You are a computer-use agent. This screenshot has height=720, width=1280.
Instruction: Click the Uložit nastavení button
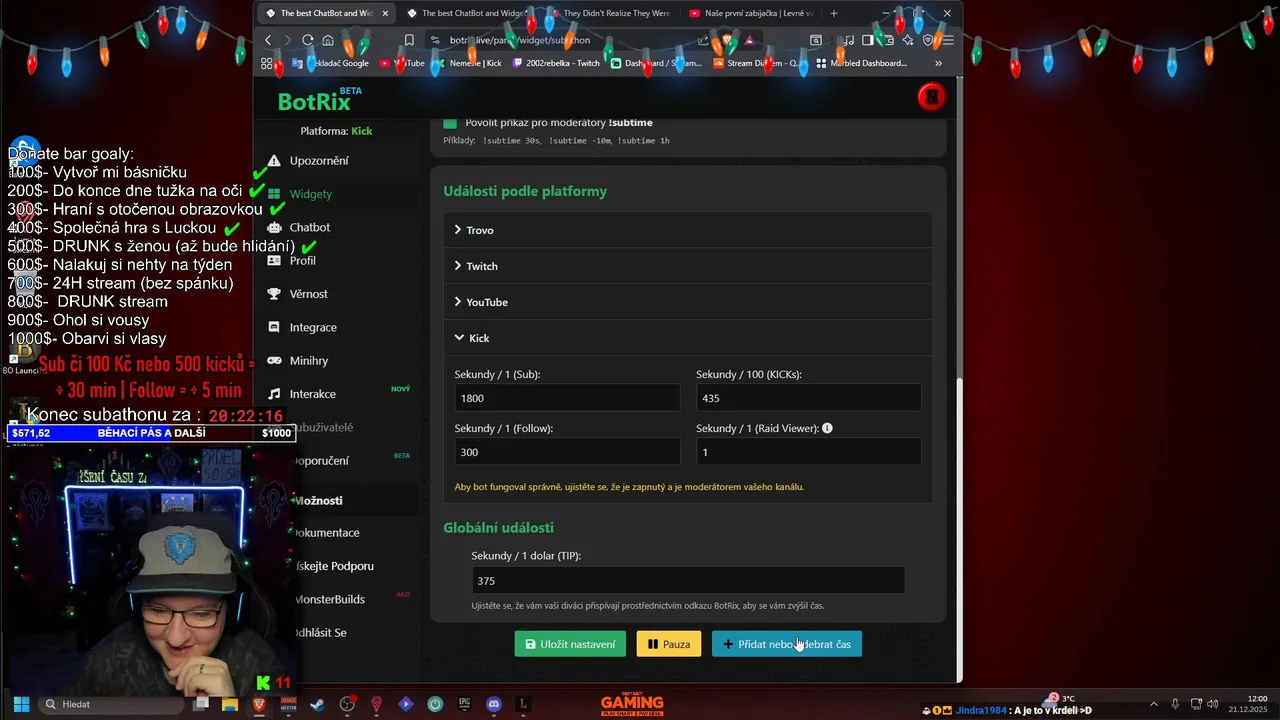point(570,644)
